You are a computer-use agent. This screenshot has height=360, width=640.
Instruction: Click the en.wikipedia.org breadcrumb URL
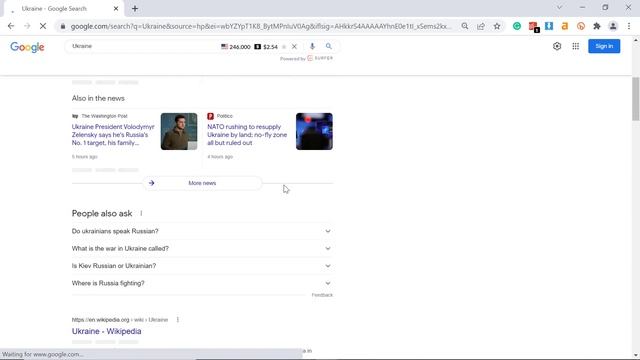(120, 320)
